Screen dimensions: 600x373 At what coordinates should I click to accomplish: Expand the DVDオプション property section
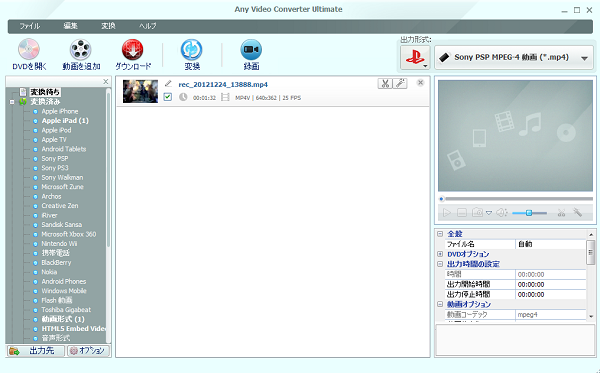click(440, 254)
